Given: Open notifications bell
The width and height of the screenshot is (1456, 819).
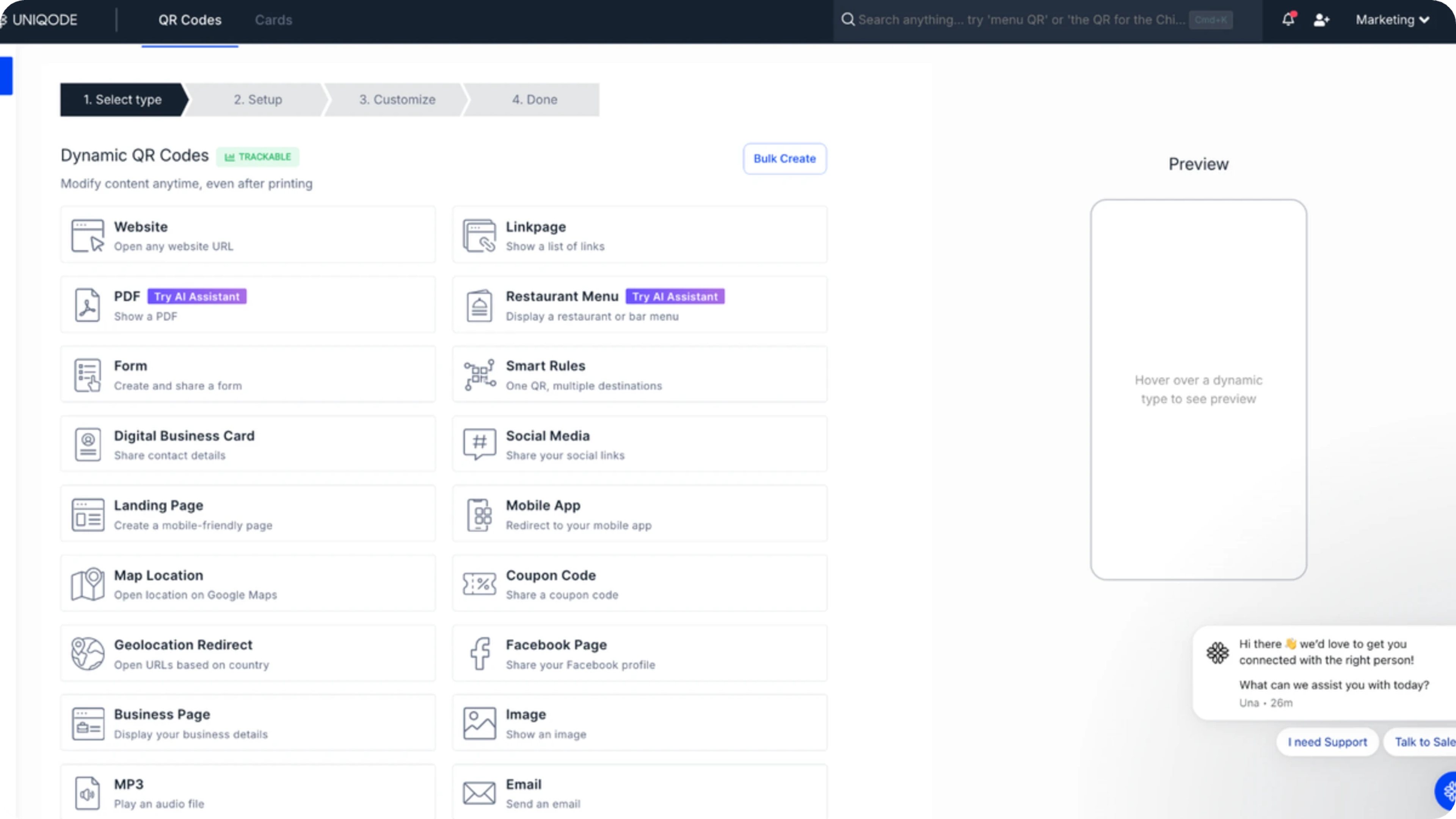Looking at the screenshot, I should [x=1288, y=19].
